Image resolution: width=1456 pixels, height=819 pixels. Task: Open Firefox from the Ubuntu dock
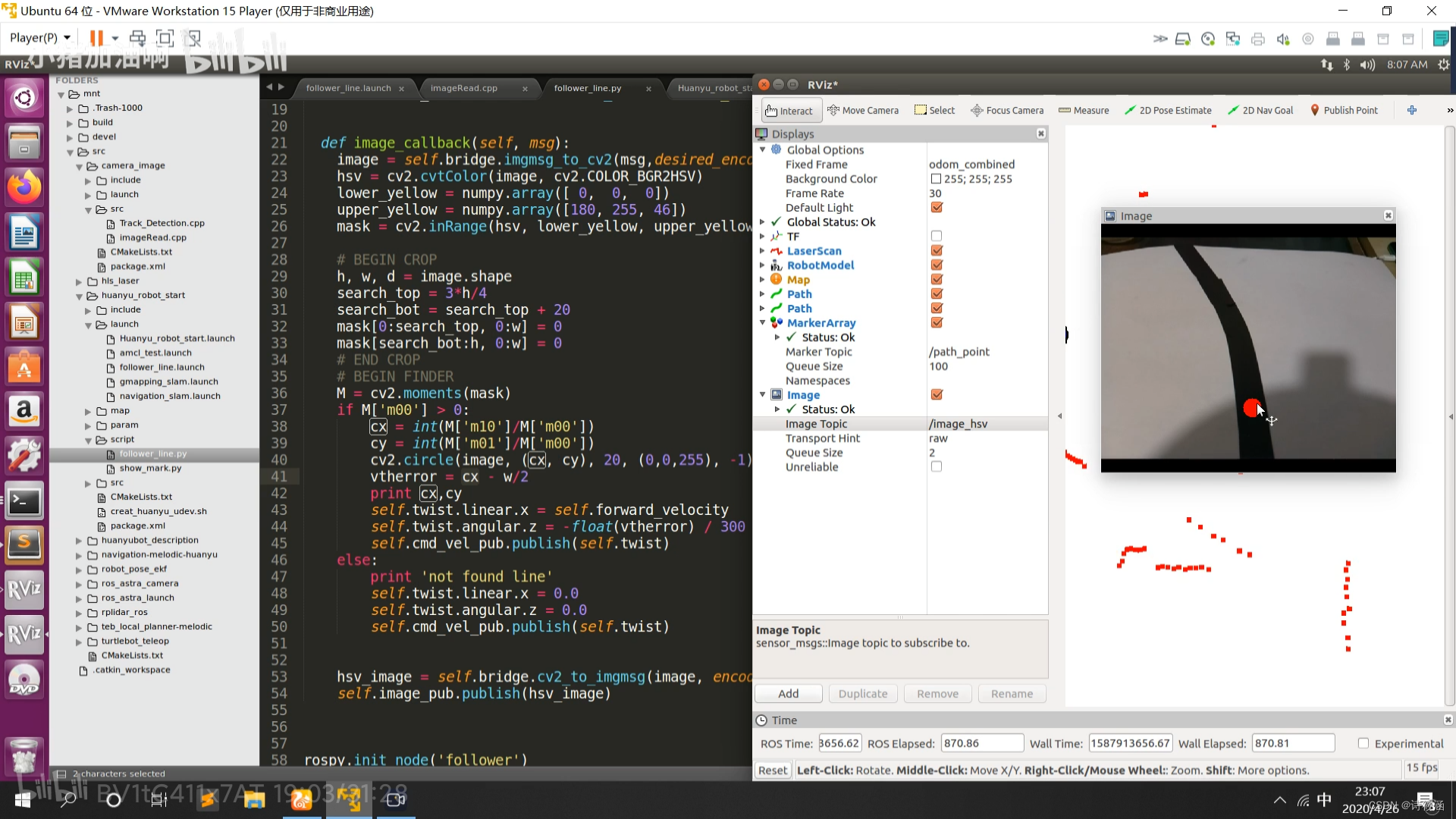pos(24,187)
